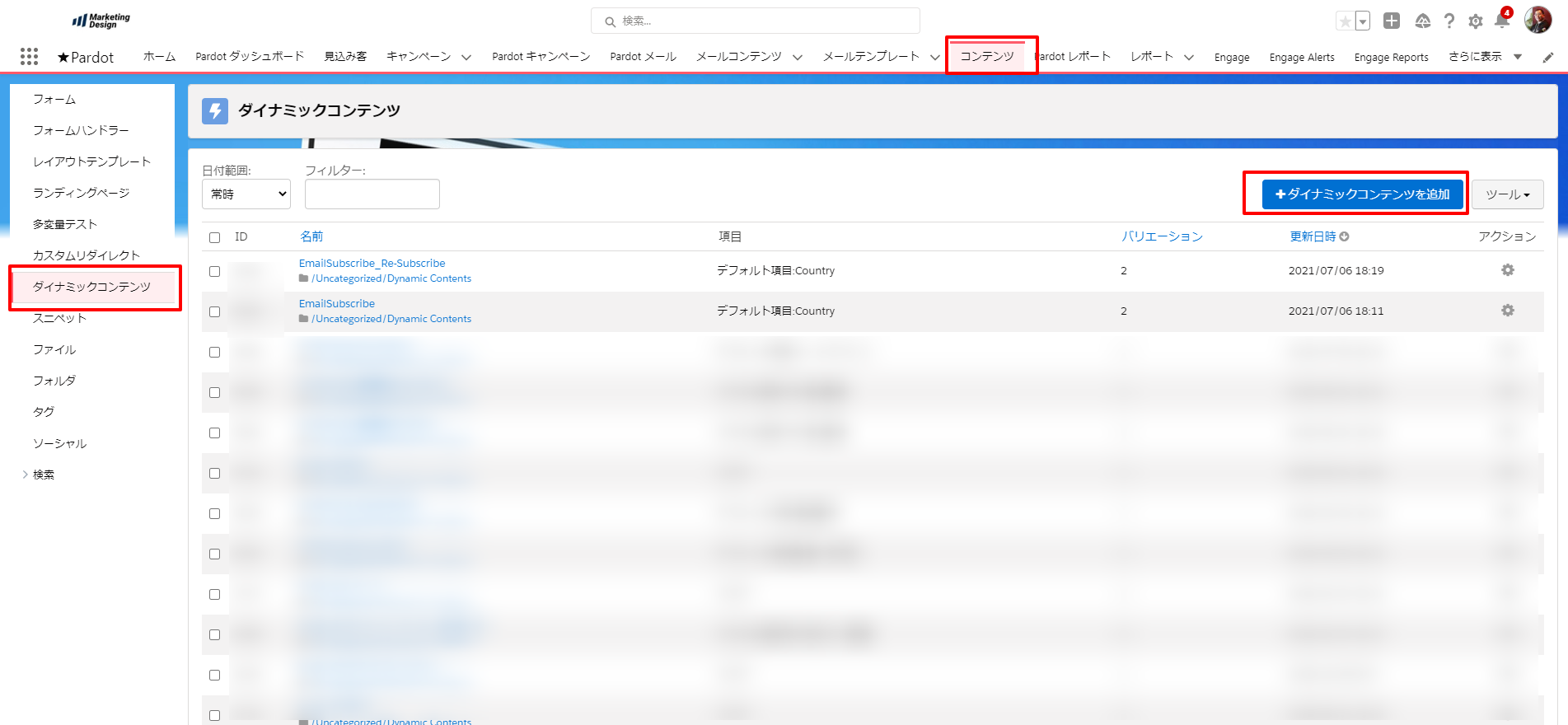Open the 日付範囲 date range dropdown

tap(246, 194)
